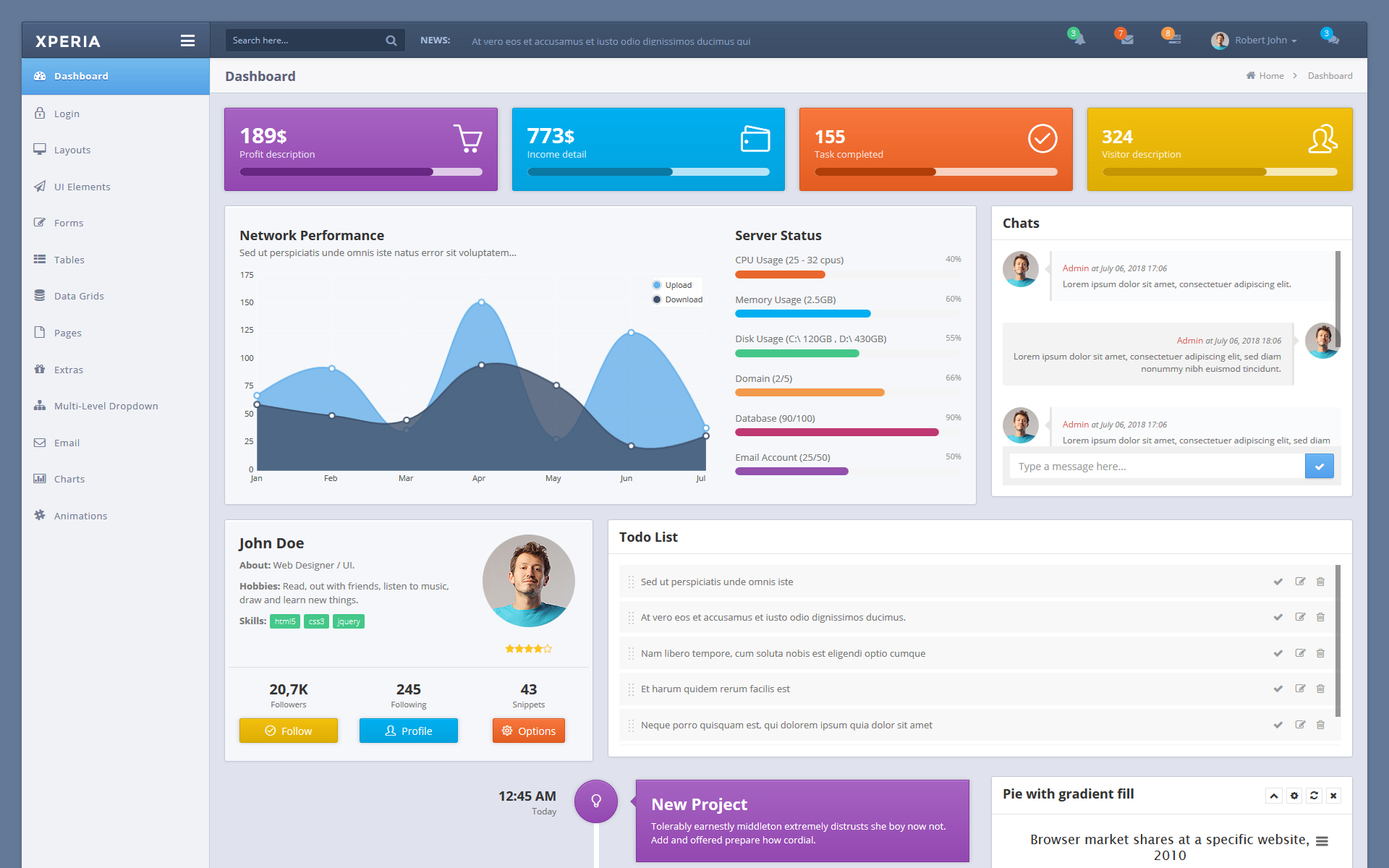
Task: Open the bell notifications icon
Action: (x=1079, y=39)
